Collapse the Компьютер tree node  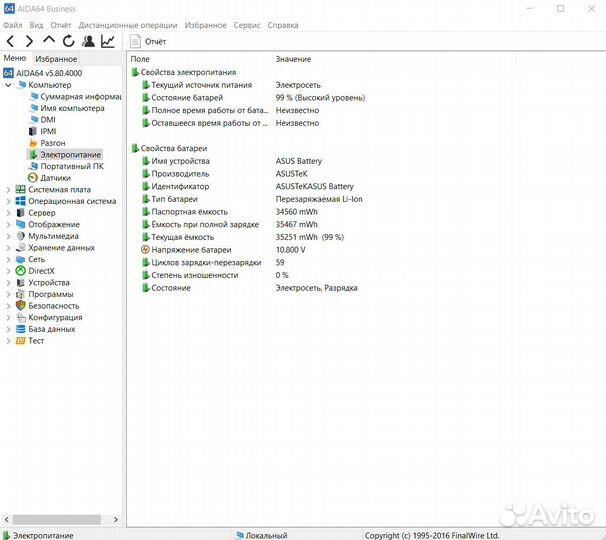pos(8,85)
